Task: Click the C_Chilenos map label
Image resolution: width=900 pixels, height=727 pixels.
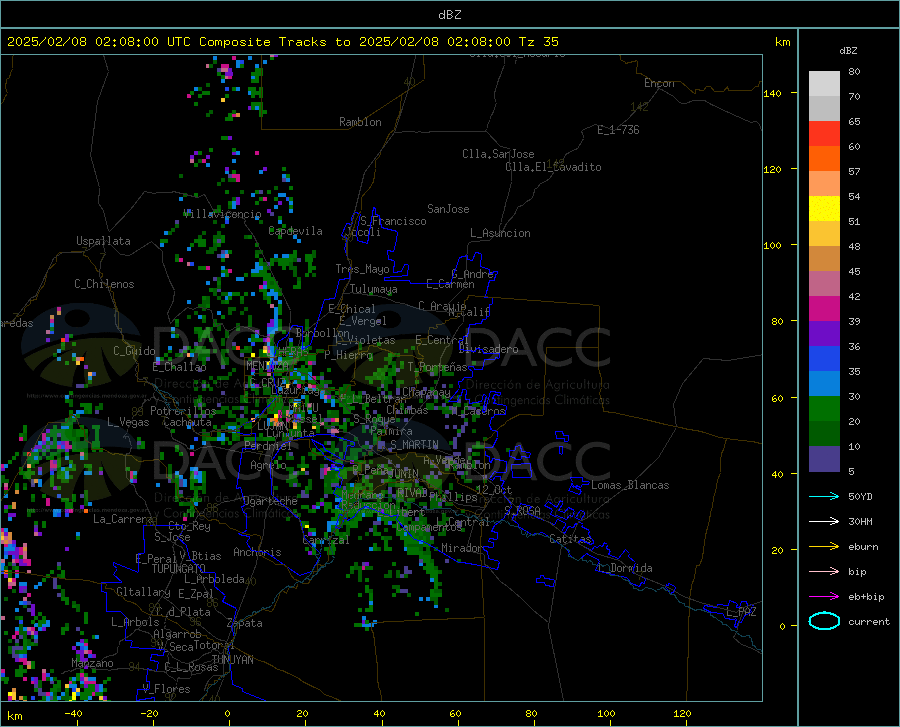Action: pyautogui.click(x=104, y=284)
